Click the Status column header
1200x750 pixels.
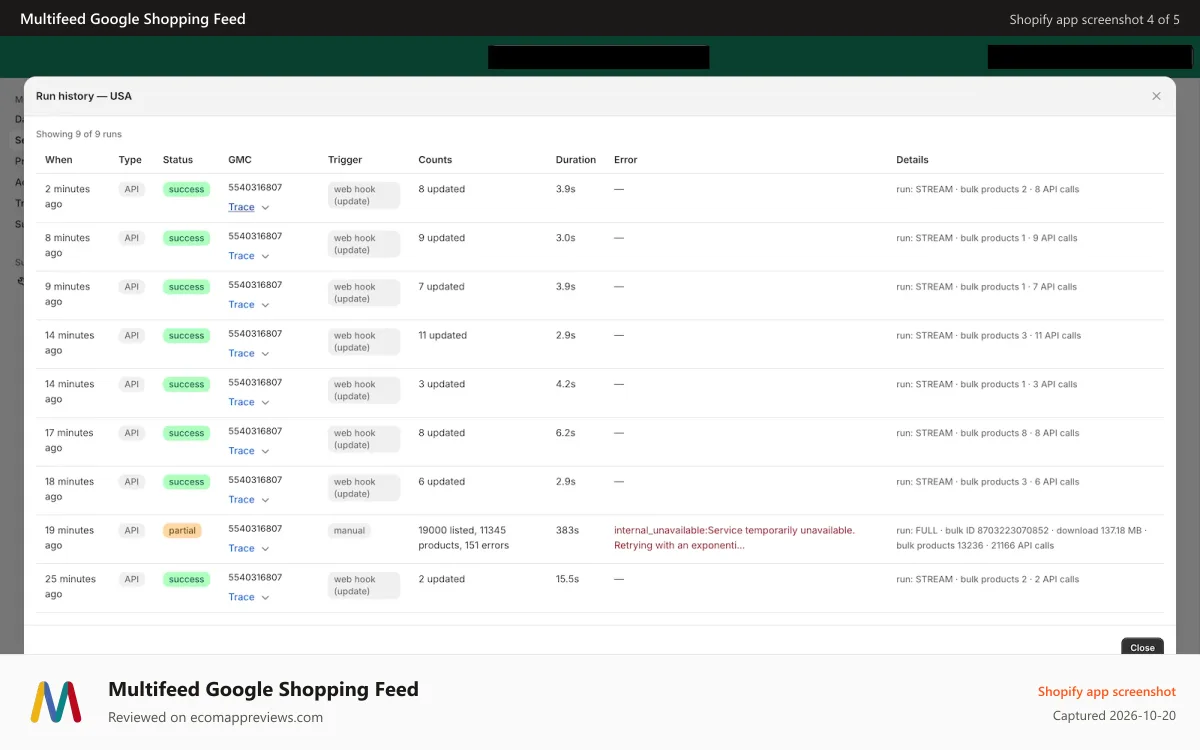pyautogui.click(x=178, y=160)
